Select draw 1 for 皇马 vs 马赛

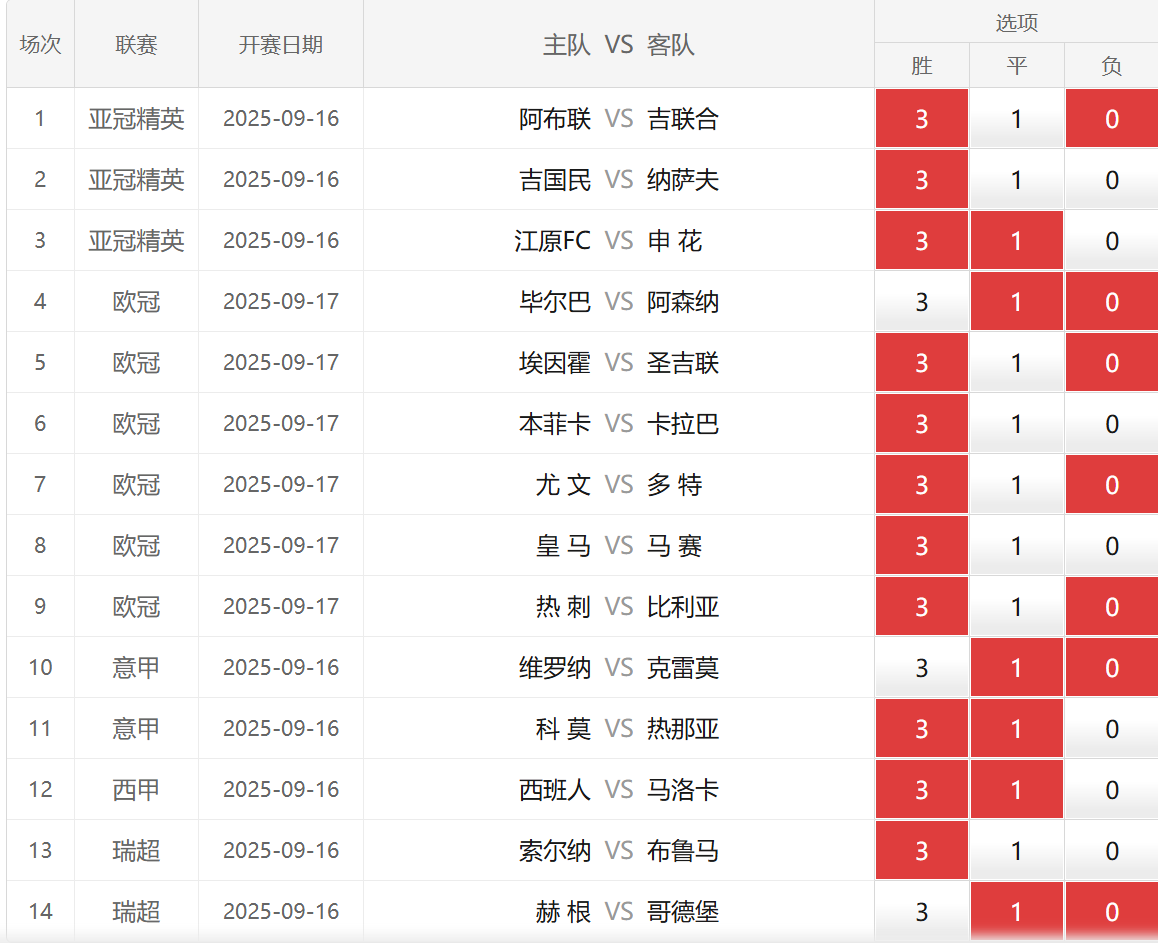1016,545
